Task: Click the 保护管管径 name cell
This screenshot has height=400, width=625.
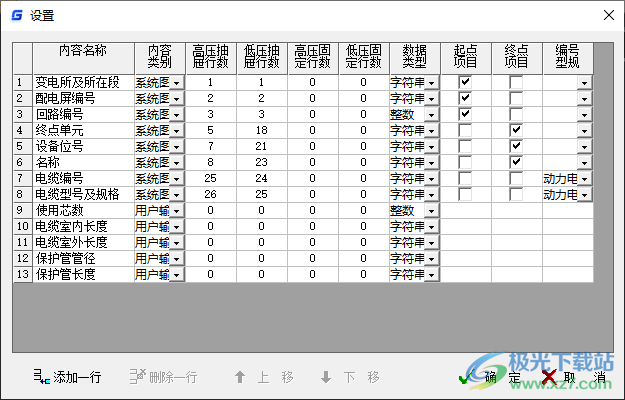Action: coord(84,259)
